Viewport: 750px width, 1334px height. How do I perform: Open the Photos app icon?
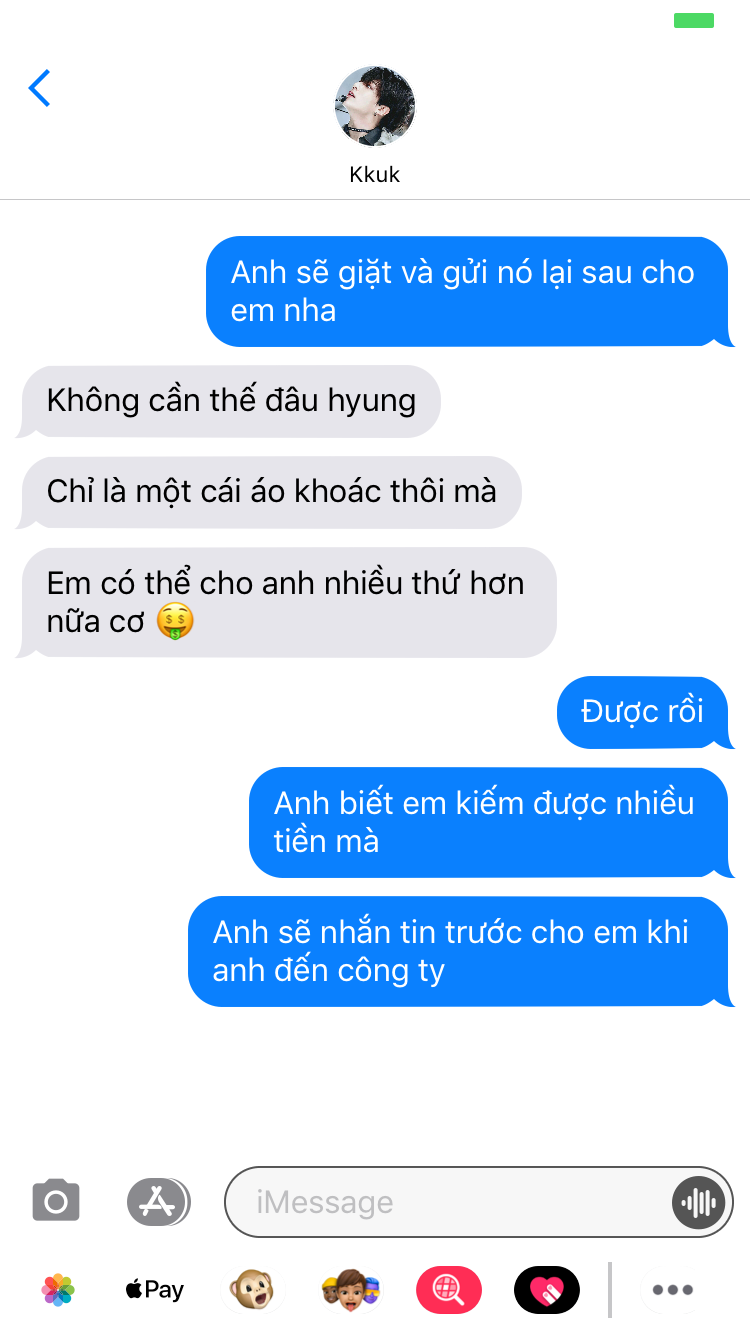pyautogui.click(x=58, y=1290)
